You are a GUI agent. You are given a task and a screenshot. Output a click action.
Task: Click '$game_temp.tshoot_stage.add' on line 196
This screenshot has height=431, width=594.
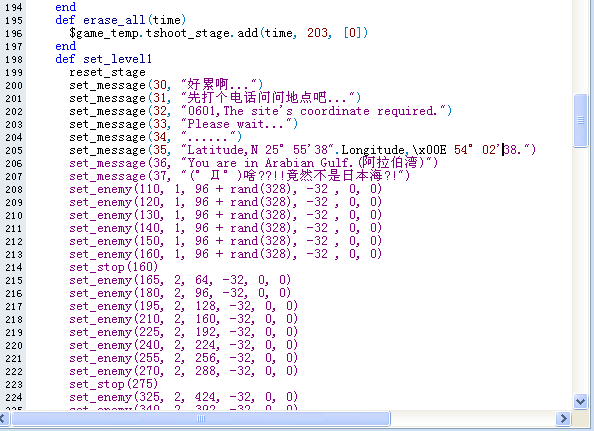click(164, 33)
